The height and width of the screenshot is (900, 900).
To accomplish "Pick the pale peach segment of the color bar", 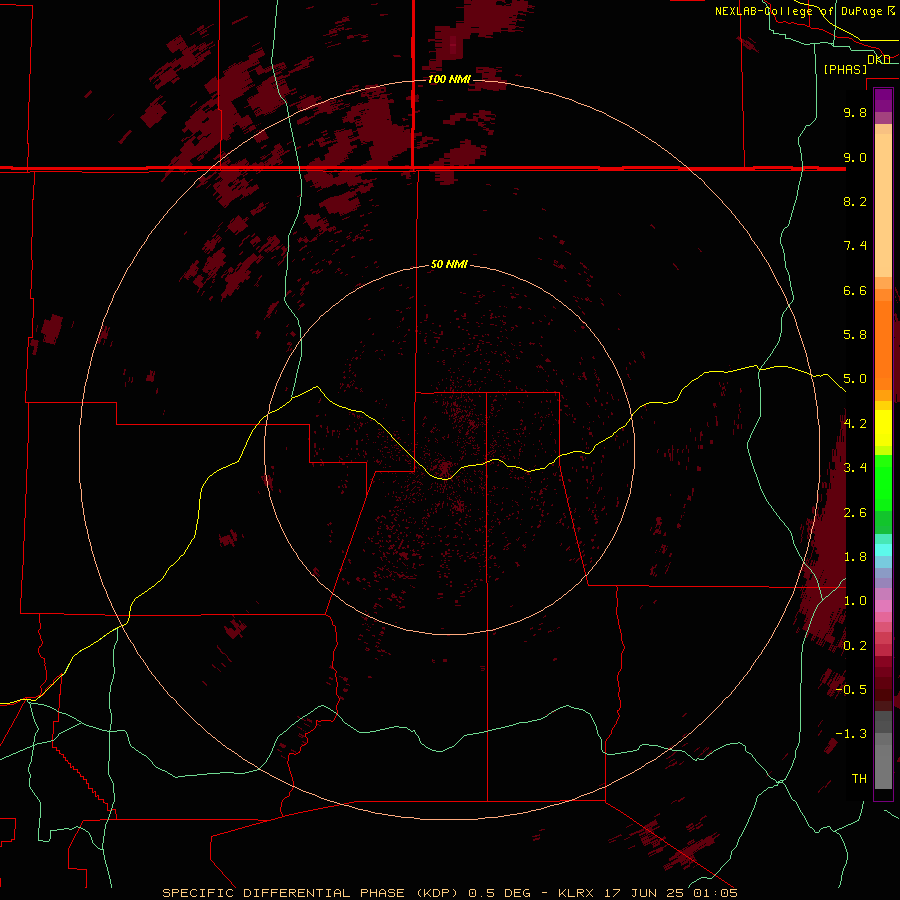I will coord(883,205).
